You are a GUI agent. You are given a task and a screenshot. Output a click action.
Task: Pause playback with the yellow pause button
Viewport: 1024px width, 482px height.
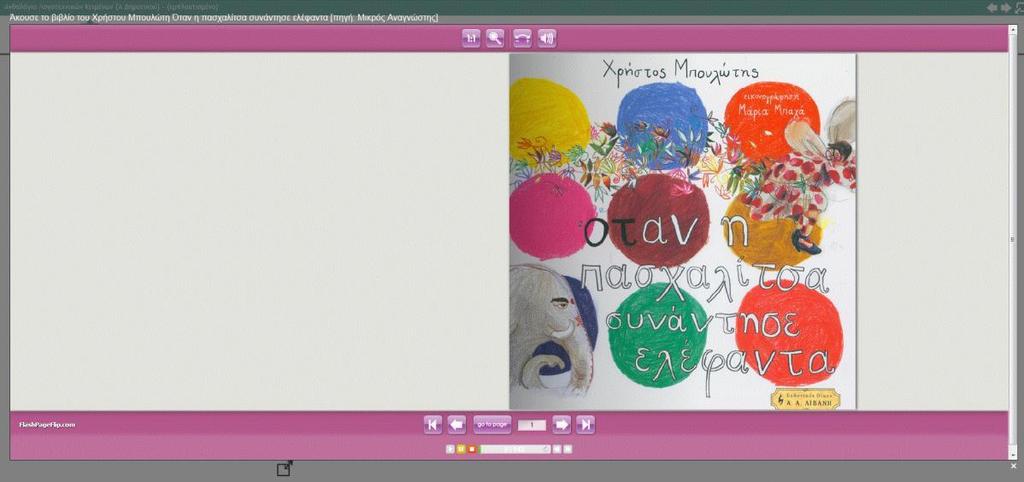[x=460, y=449]
